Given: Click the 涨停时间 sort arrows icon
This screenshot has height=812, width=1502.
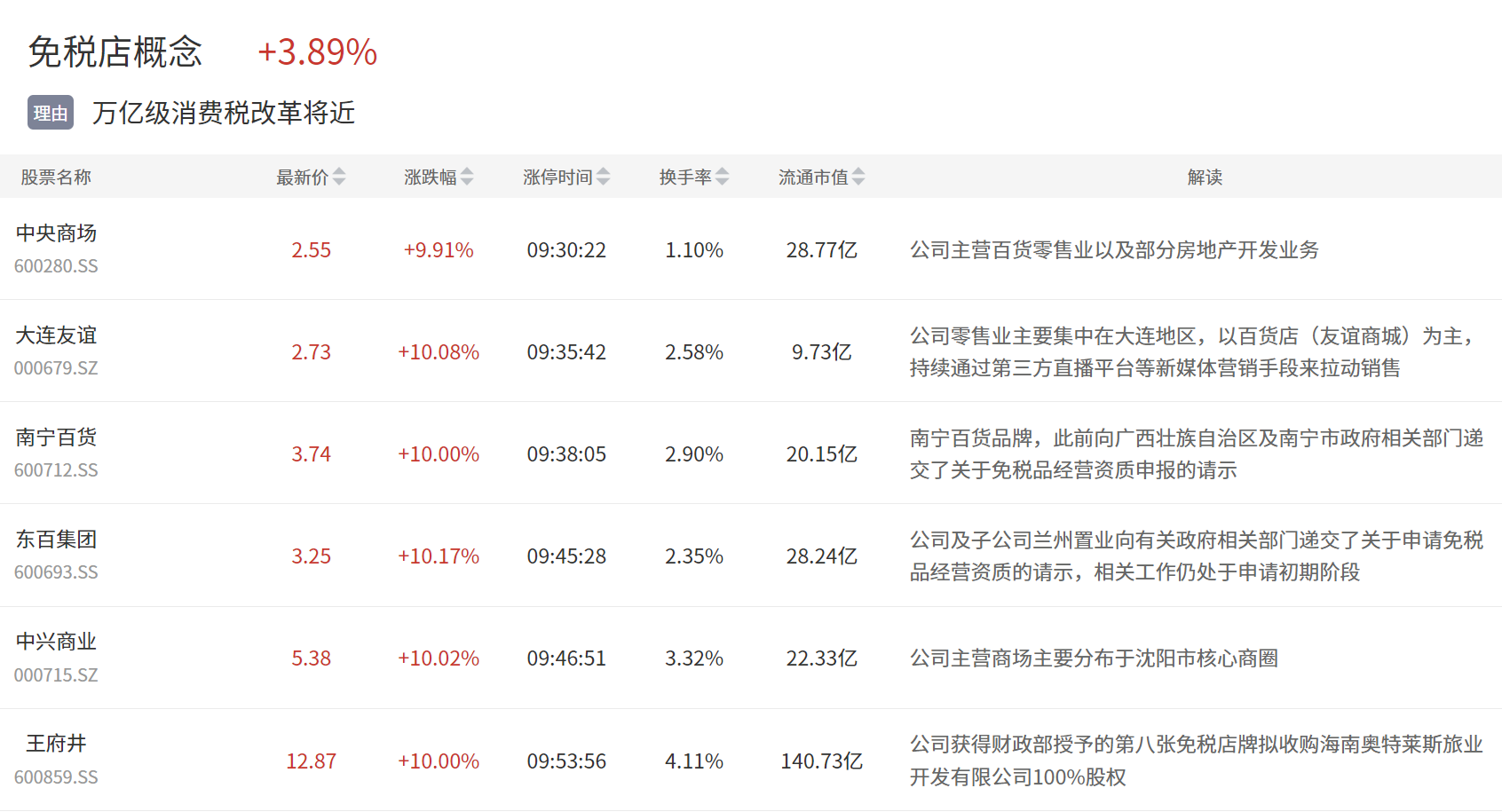Looking at the screenshot, I should (x=604, y=177).
